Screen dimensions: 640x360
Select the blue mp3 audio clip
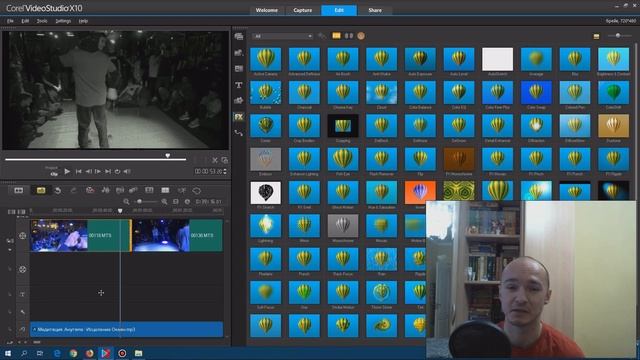(x=127, y=329)
